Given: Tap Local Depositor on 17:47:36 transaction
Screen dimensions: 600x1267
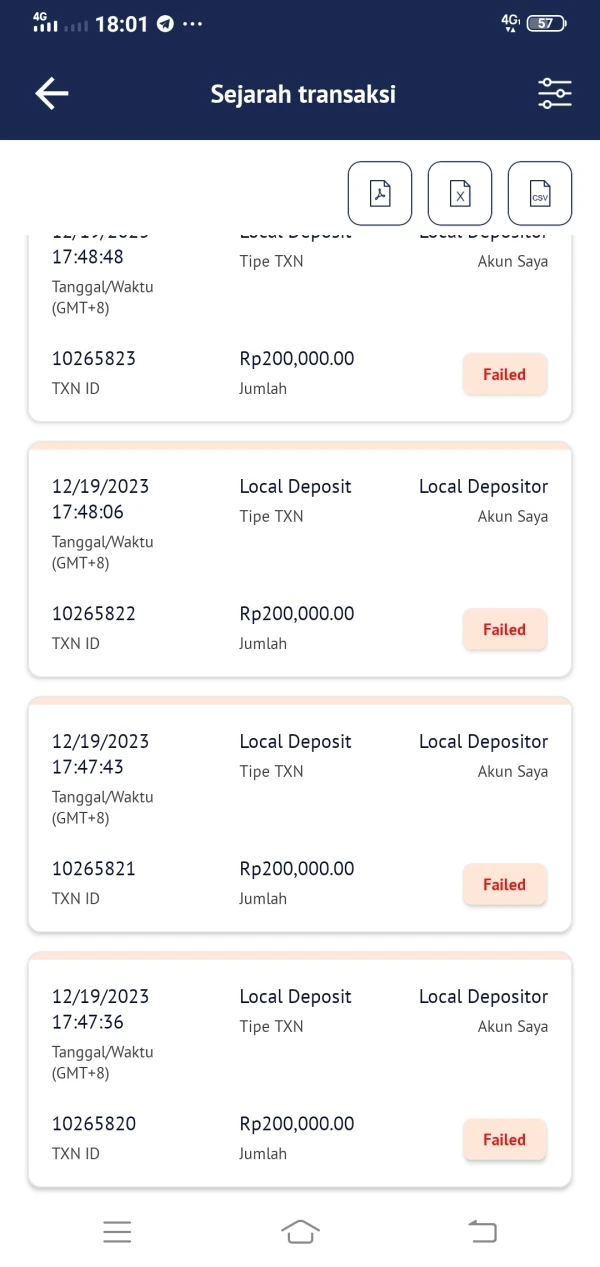Looking at the screenshot, I should tap(483, 997).
